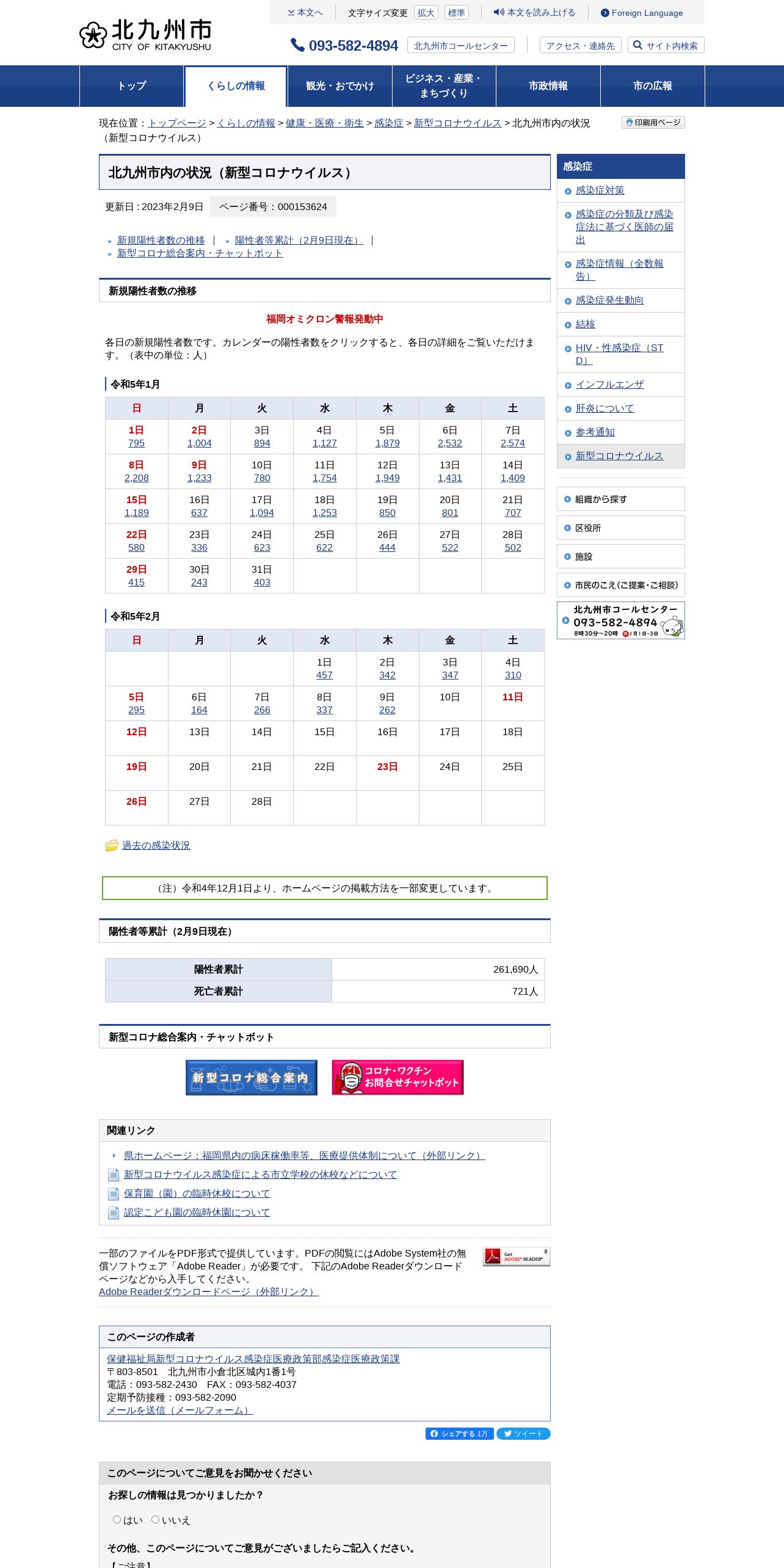Open January 6 count 2,532
Viewport: 784px width, 1568px height.
(x=450, y=443)
